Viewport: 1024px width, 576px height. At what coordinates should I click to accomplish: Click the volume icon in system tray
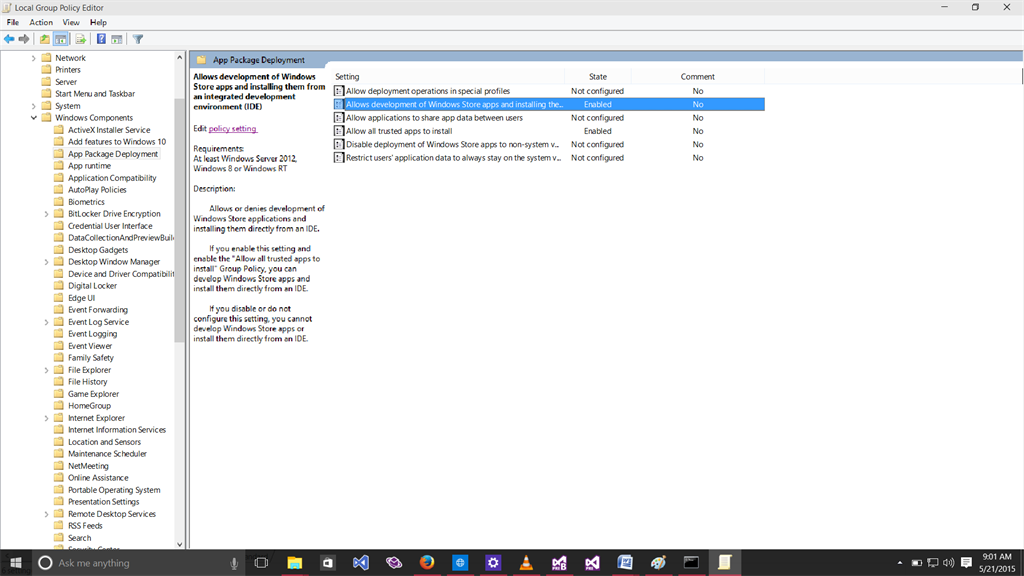tap(949, 562)
